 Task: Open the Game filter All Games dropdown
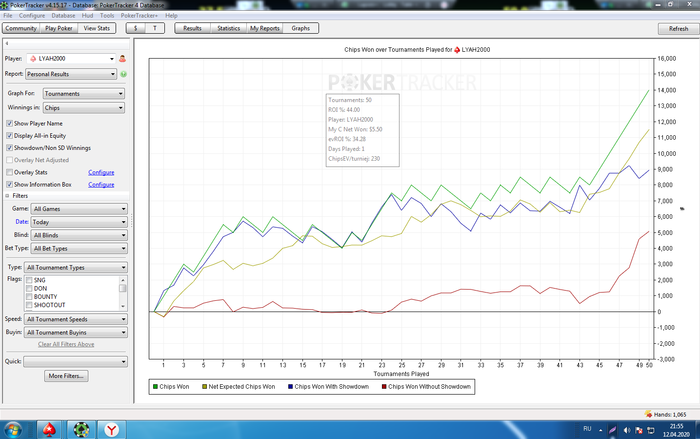click(79, 209)
